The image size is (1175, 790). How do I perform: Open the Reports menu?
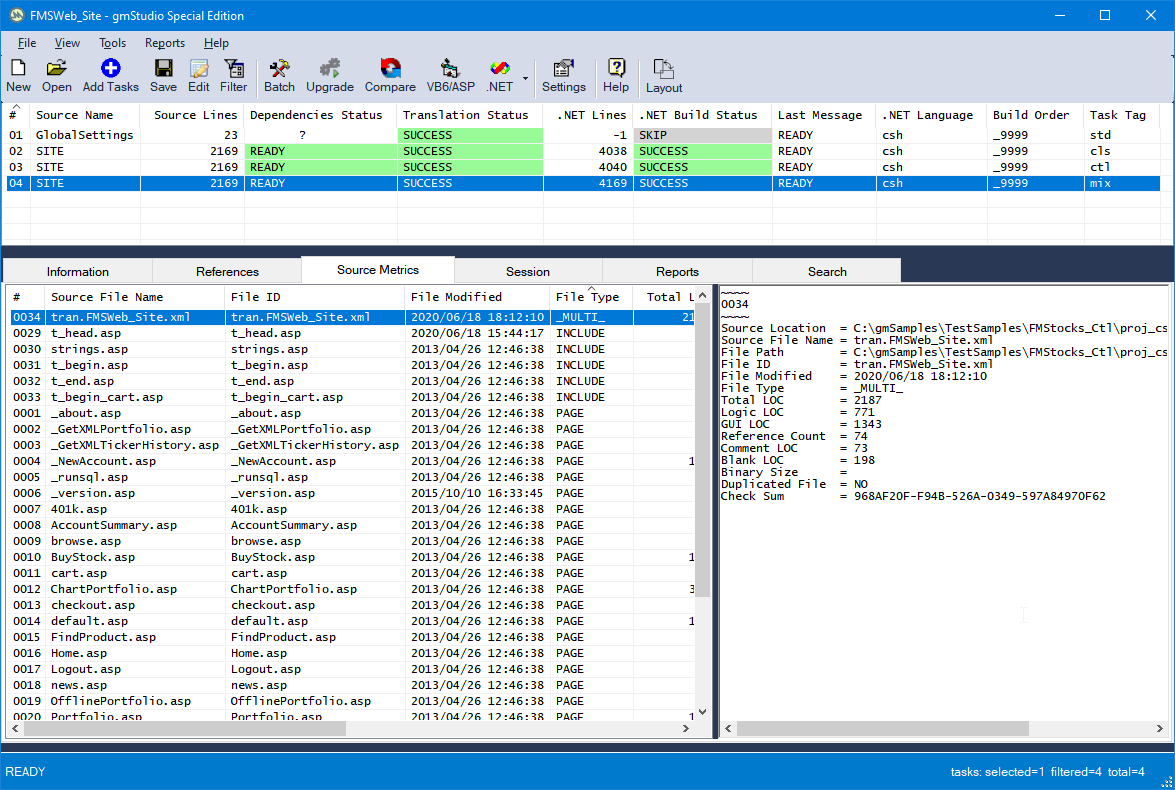tap(165, 43)
